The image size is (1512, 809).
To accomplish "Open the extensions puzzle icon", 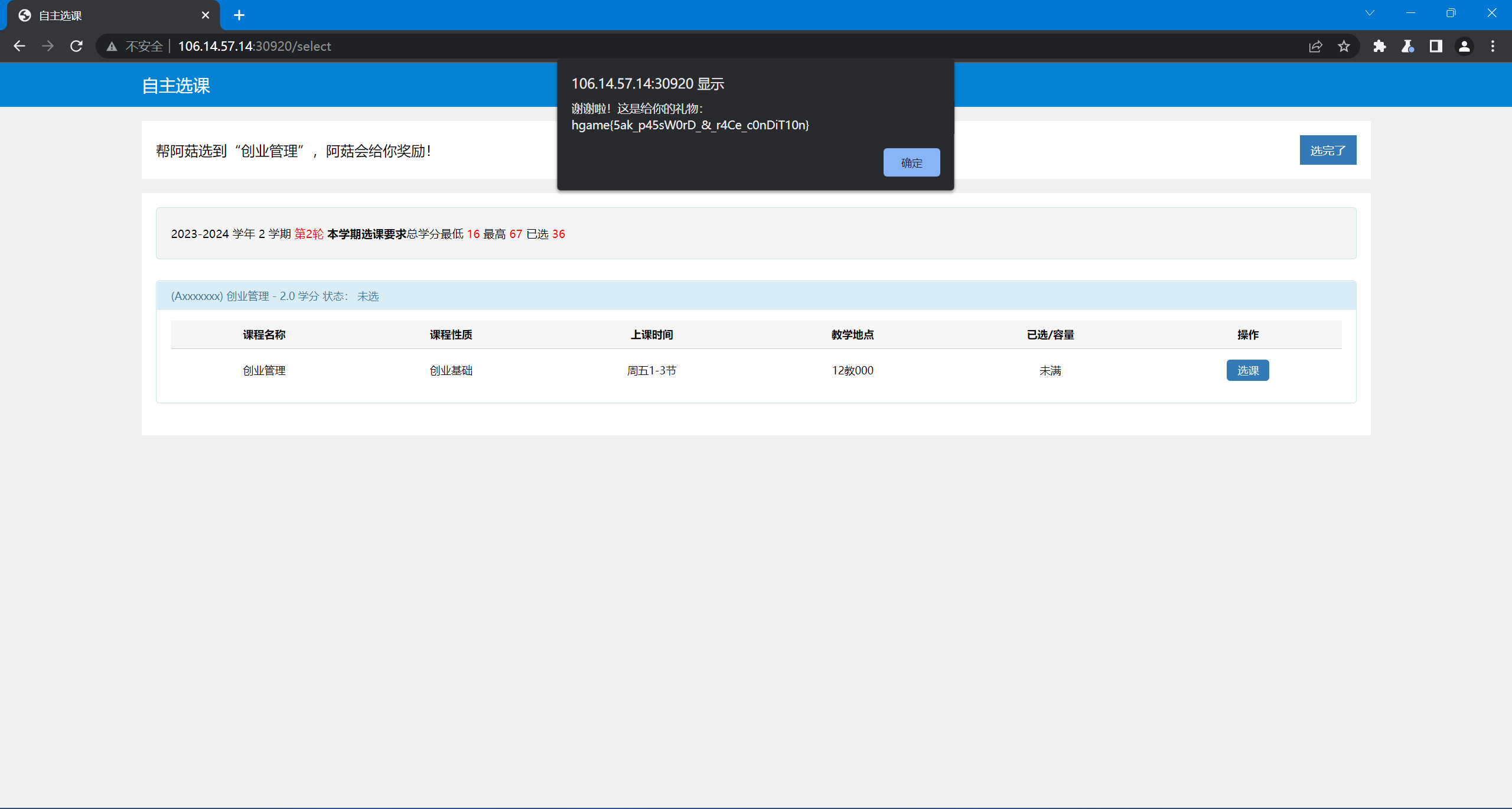I will coord(1379,46).
